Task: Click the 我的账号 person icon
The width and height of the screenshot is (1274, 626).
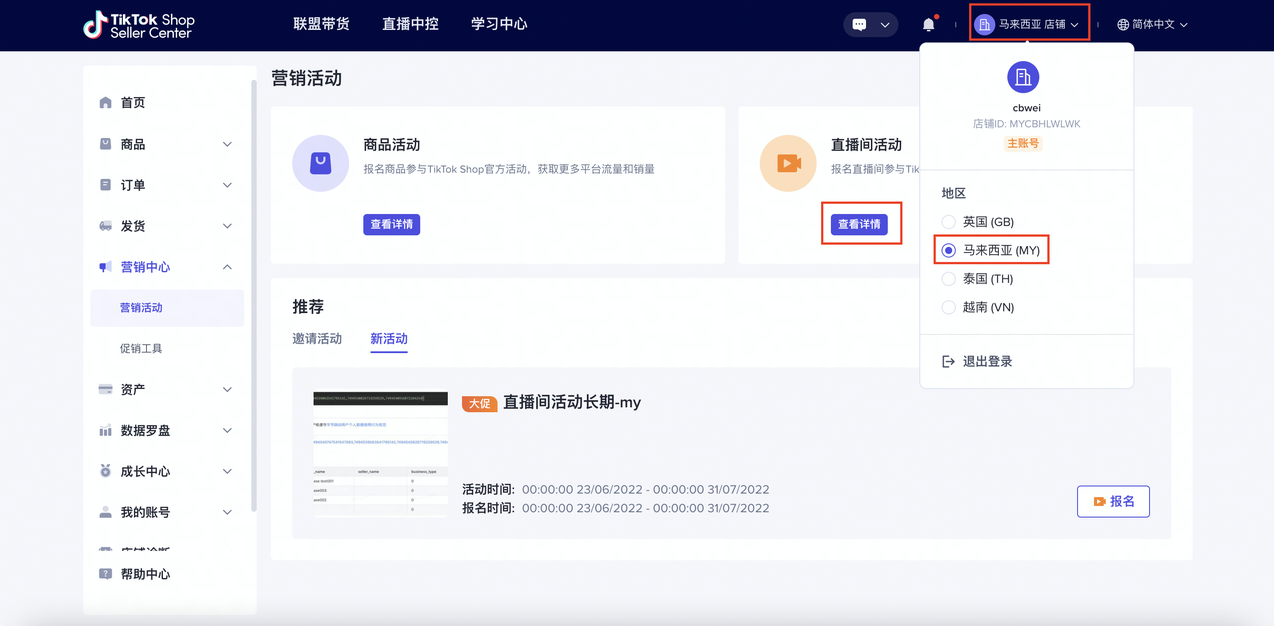Action: tap(105, 512)
